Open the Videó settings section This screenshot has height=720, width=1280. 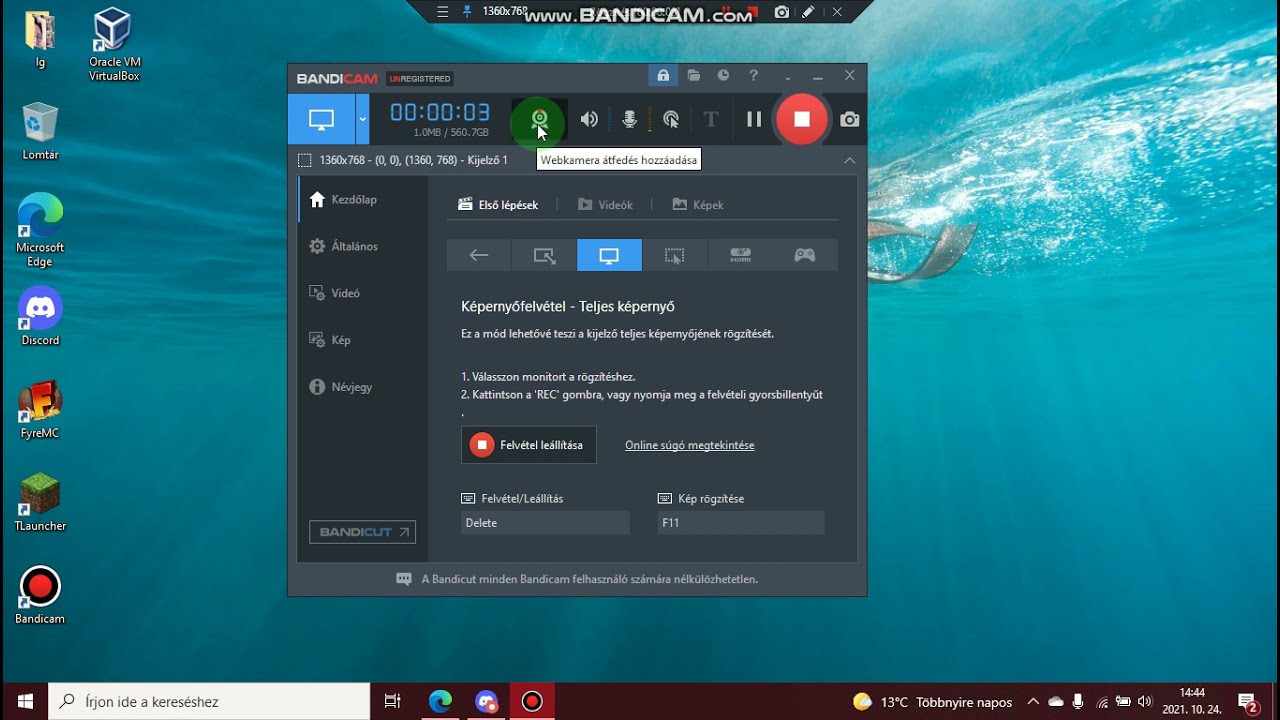click(363, 293)
